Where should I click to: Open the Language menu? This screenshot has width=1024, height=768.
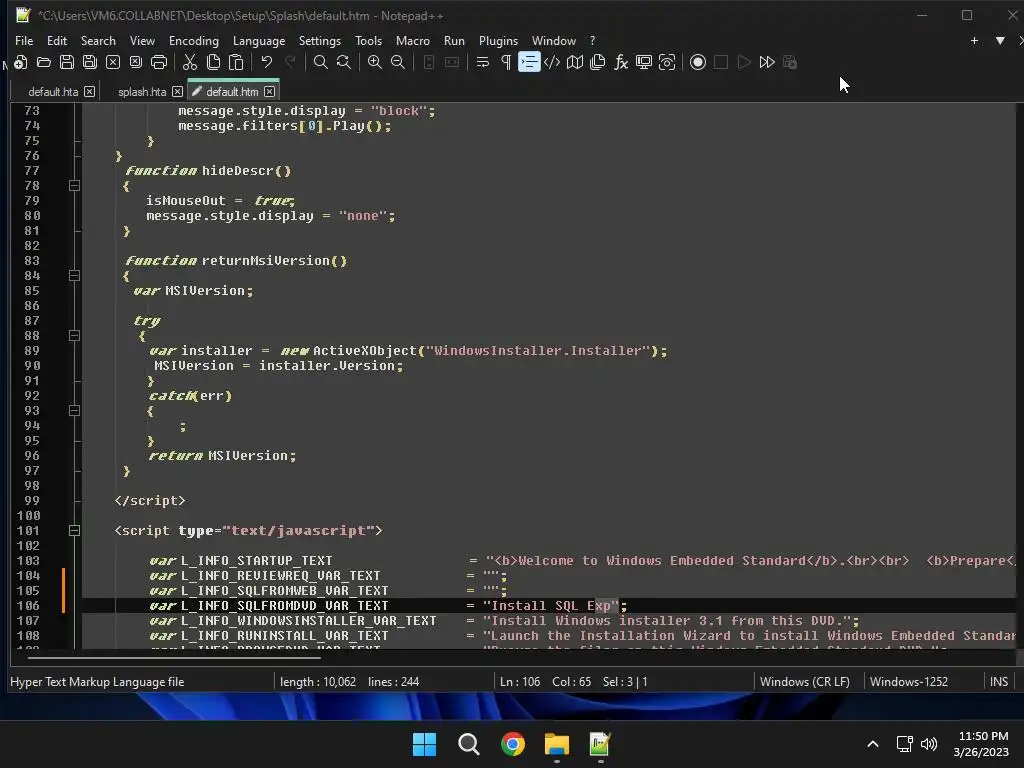(259, 40)
